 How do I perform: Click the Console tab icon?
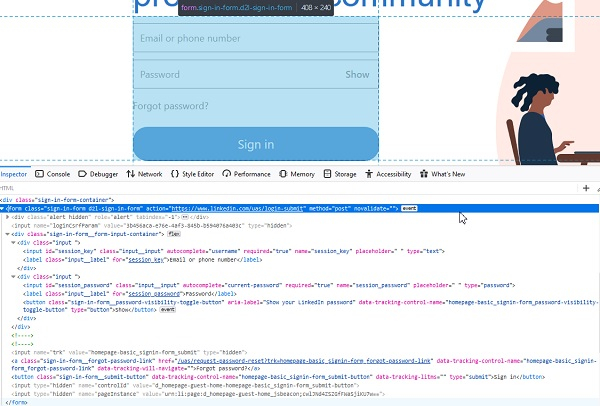pos(39,174)
